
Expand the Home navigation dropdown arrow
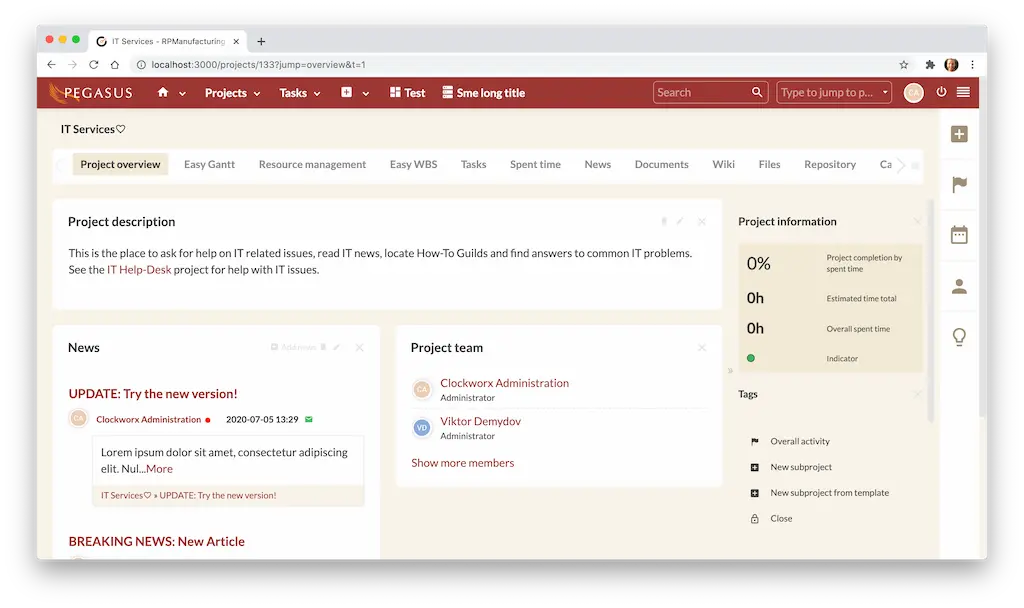(180, 92)
